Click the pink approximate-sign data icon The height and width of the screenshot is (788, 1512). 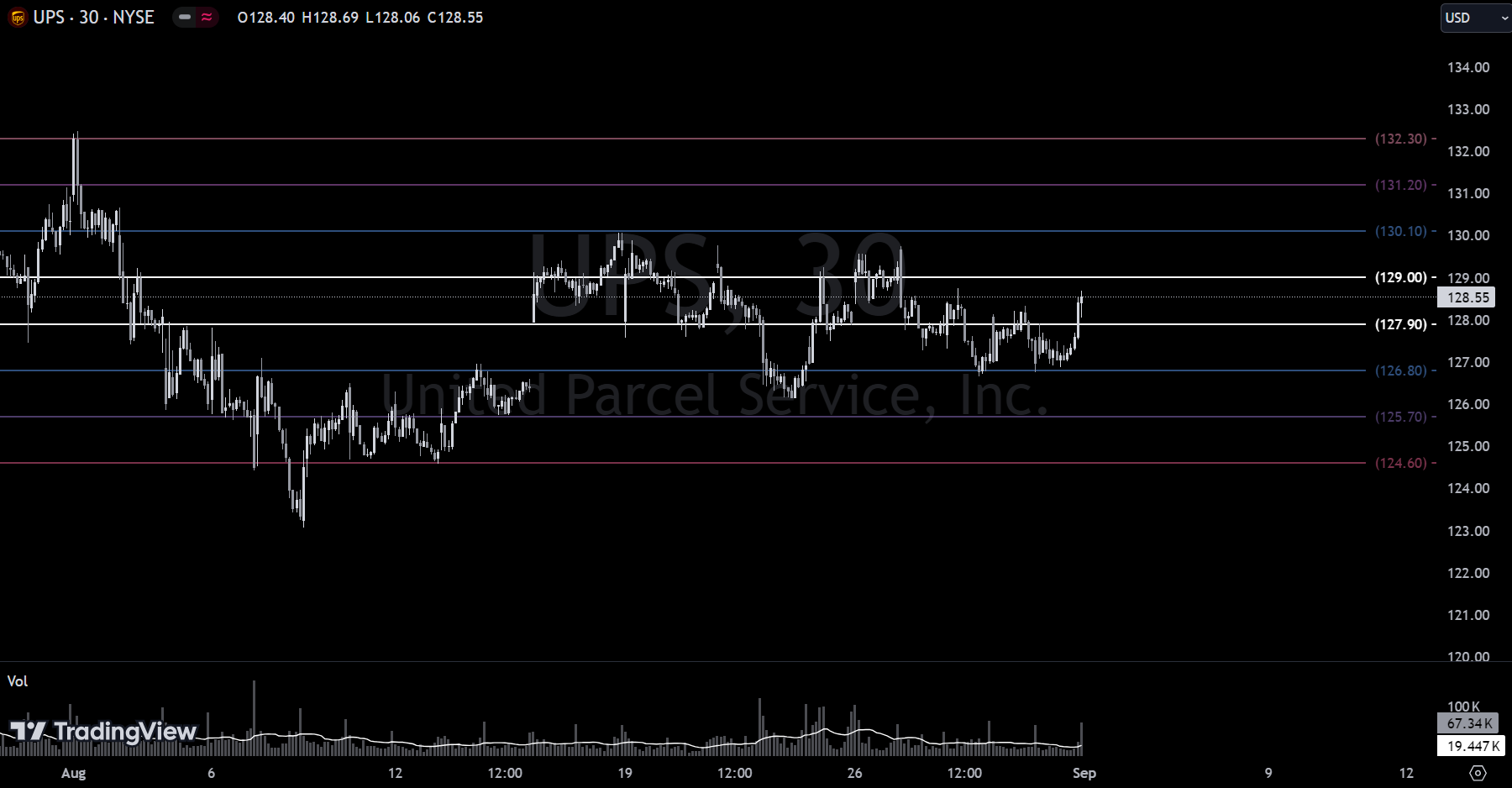tap(207, 17)
